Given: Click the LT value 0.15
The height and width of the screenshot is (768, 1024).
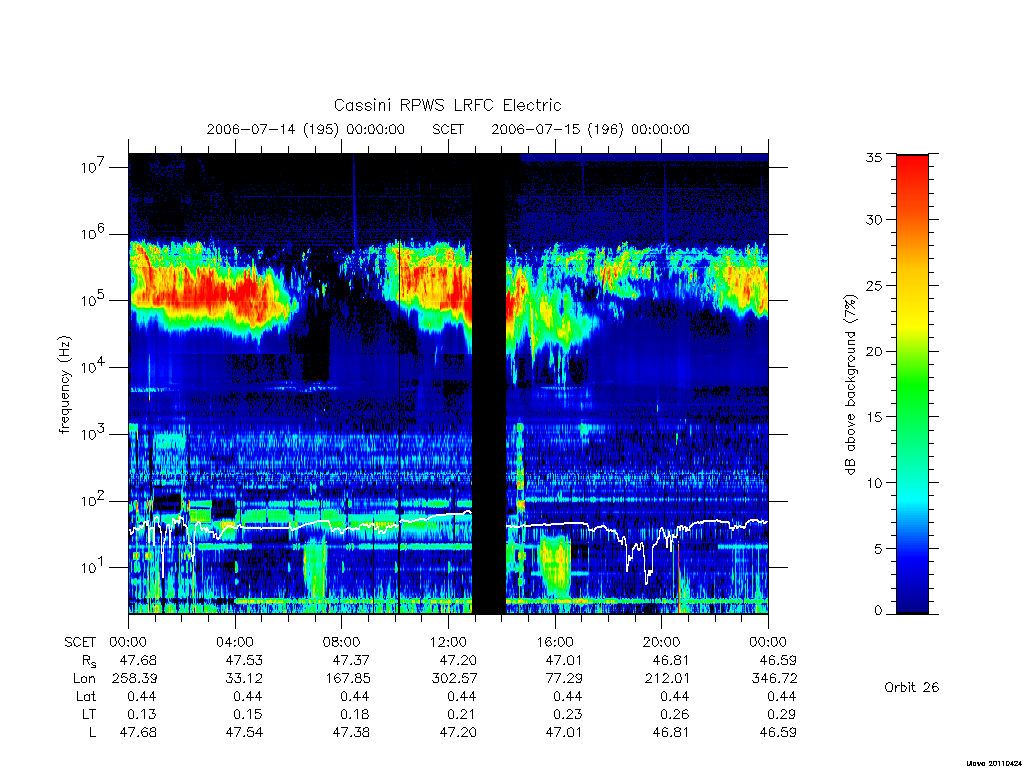Looking at the screenshot, I should (x=248, y=714).
